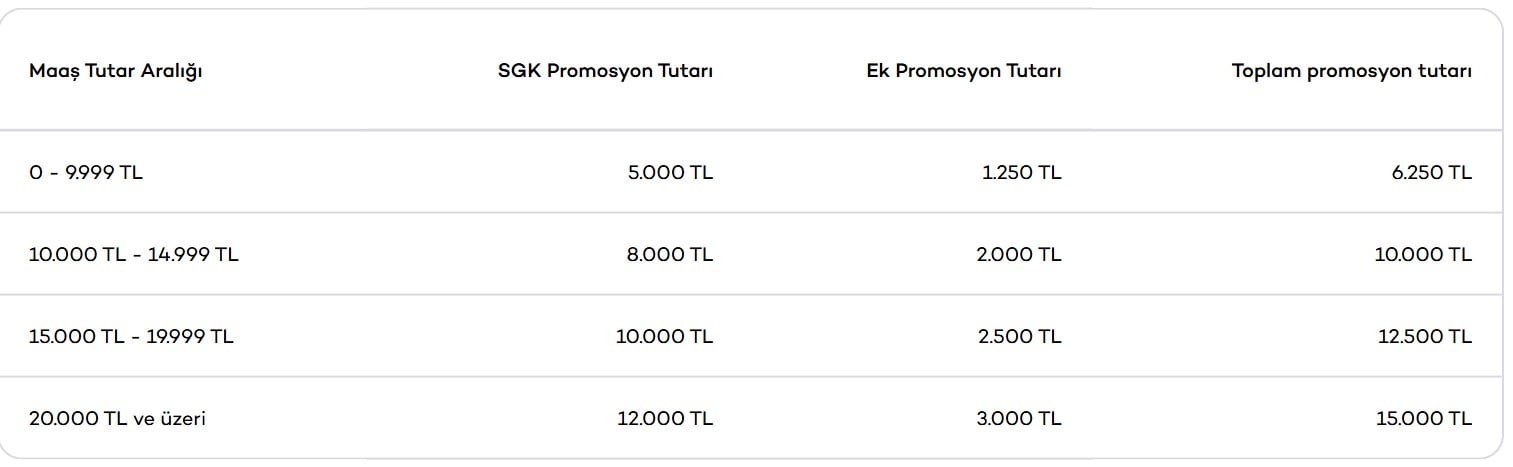The width and height of the screenshot is (1513, 467).
Task: Click the 10.000 TL total promotion cell
Action: pyautogui.click(x=1423, y=254)
